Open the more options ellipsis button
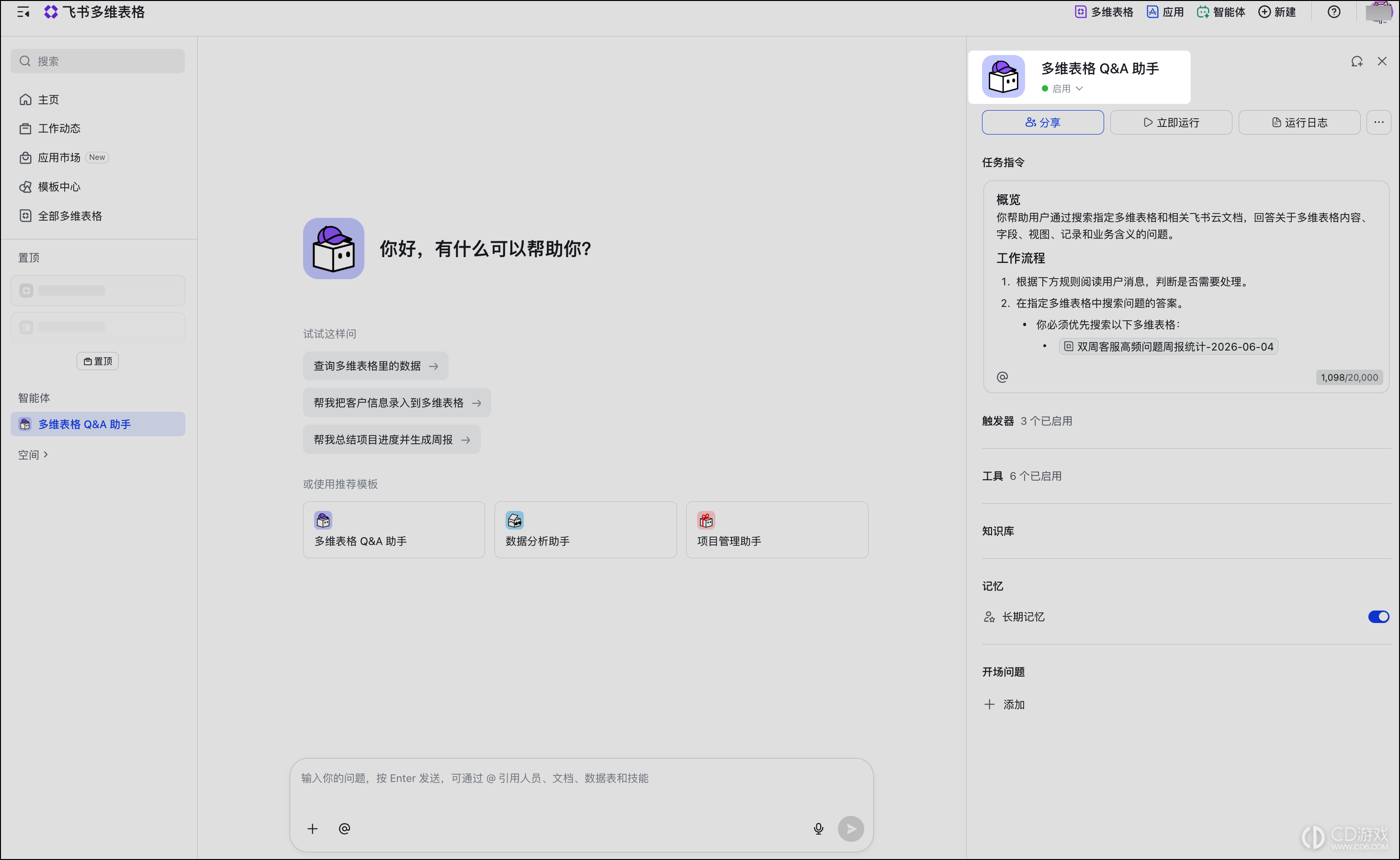The width and height of the screenshot is (1400, 860). [x=1379, y=122]
